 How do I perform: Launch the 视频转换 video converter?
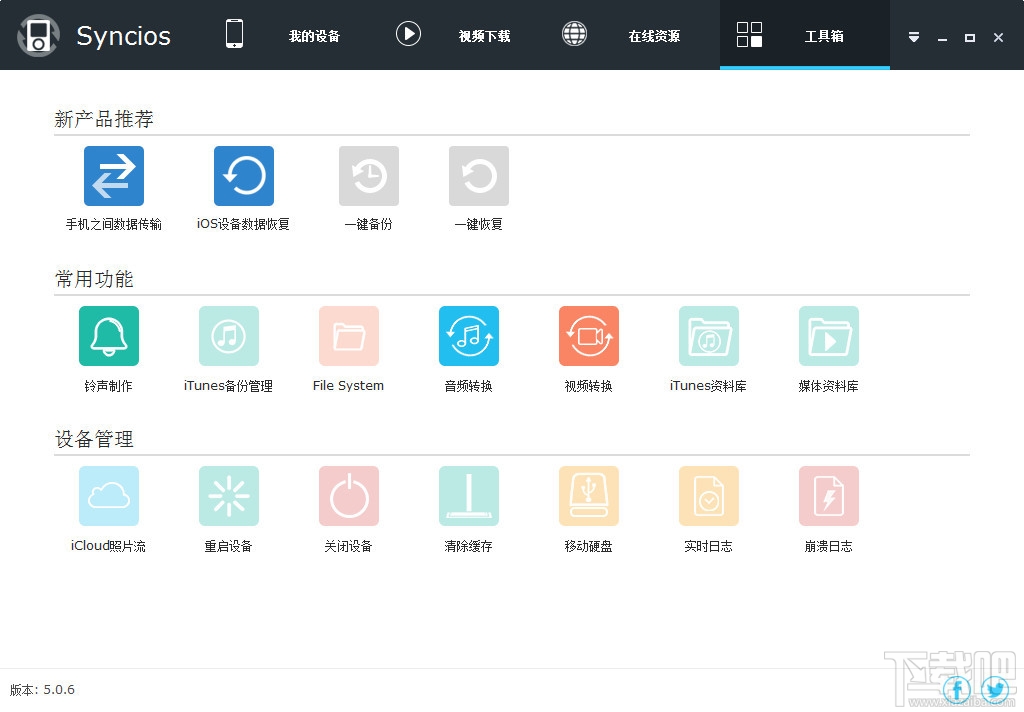(588, 336)
